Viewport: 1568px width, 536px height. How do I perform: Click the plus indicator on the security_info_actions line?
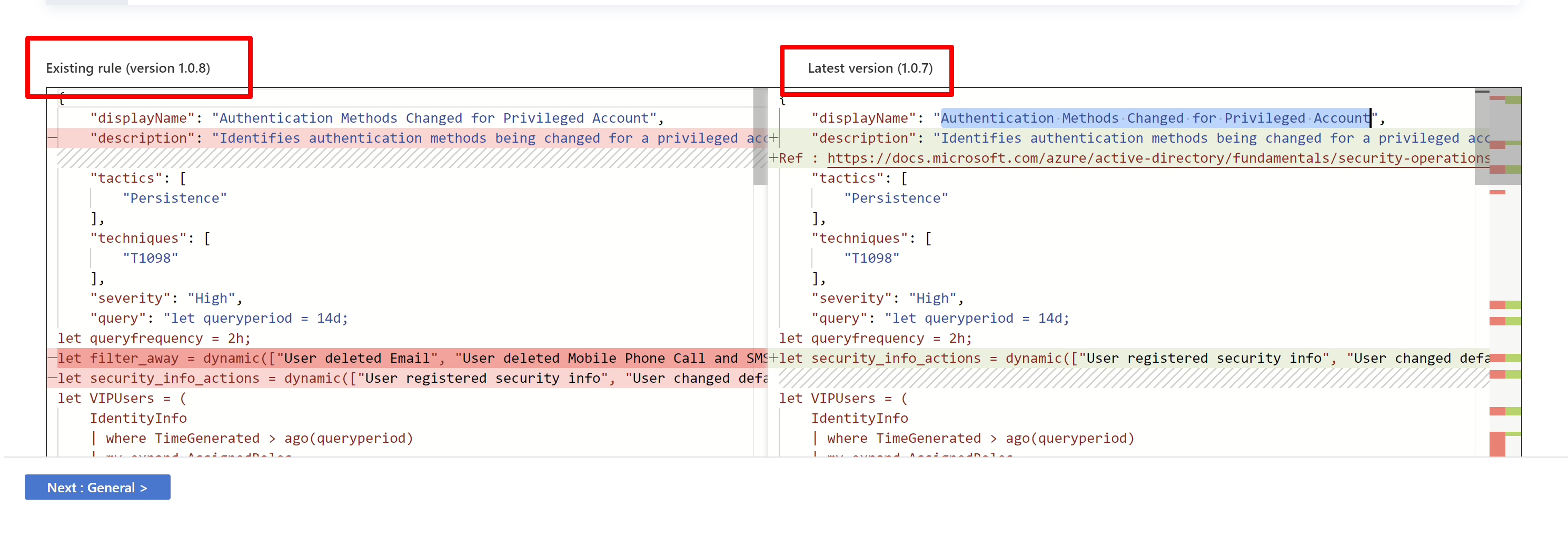pyautogui.click(x=773, y=358)
